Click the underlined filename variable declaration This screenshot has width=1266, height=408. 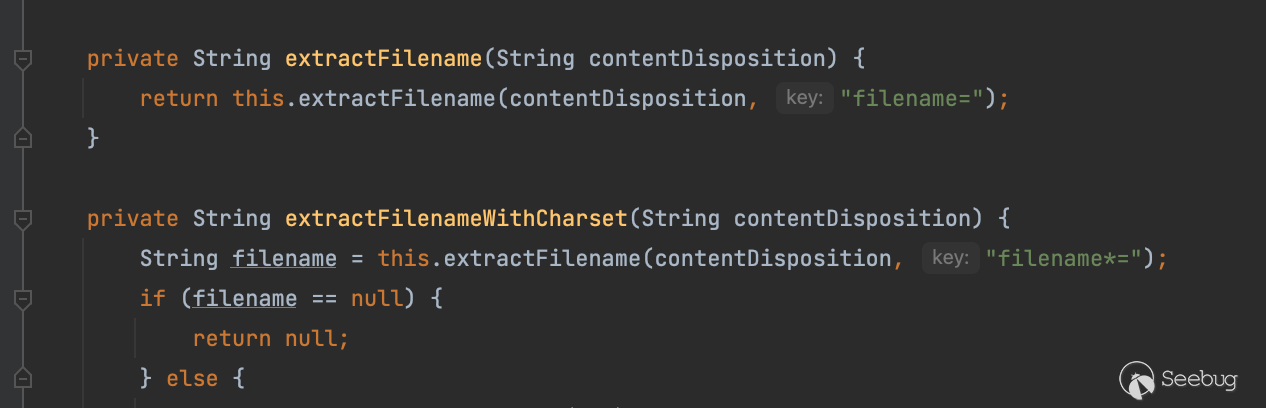(x=284, y=259)
